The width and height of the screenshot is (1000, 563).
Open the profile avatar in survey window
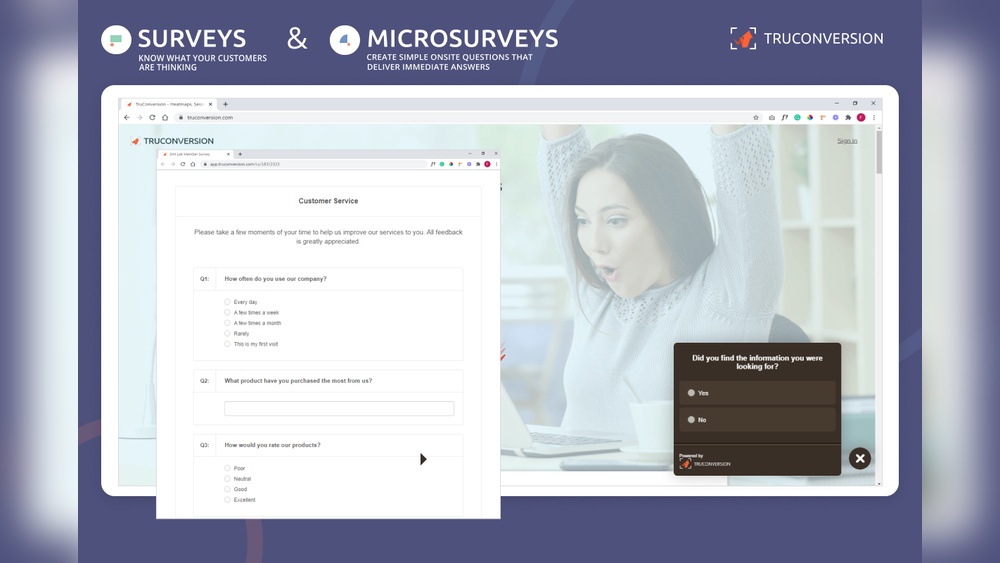(487, 165)
